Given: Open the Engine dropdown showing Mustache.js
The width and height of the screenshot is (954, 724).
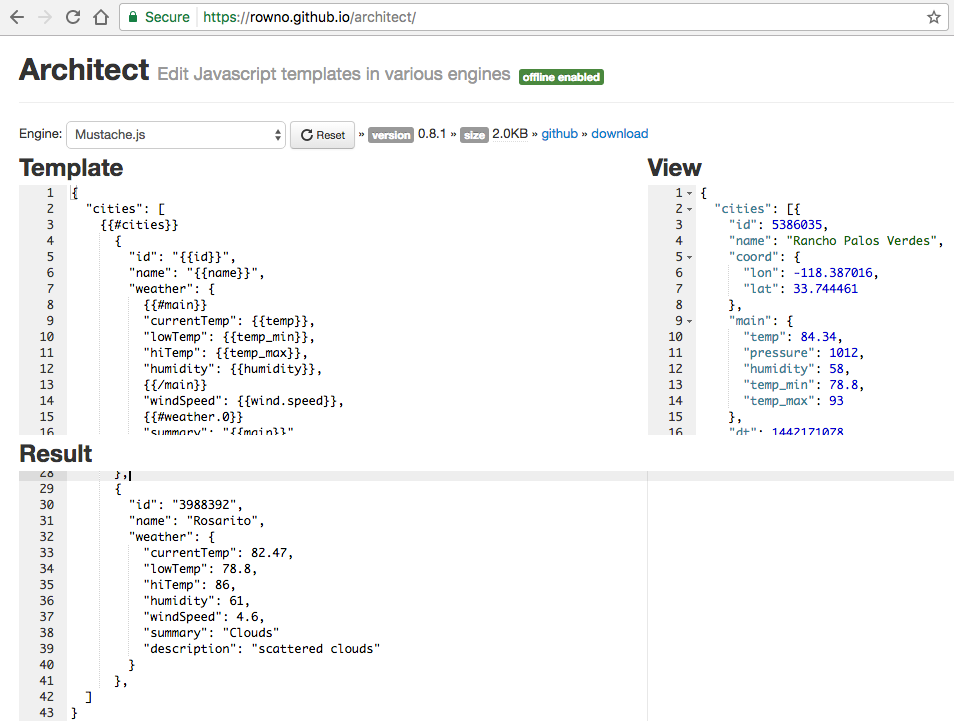Looking at the screenshot, I should [x=175, y=133].
